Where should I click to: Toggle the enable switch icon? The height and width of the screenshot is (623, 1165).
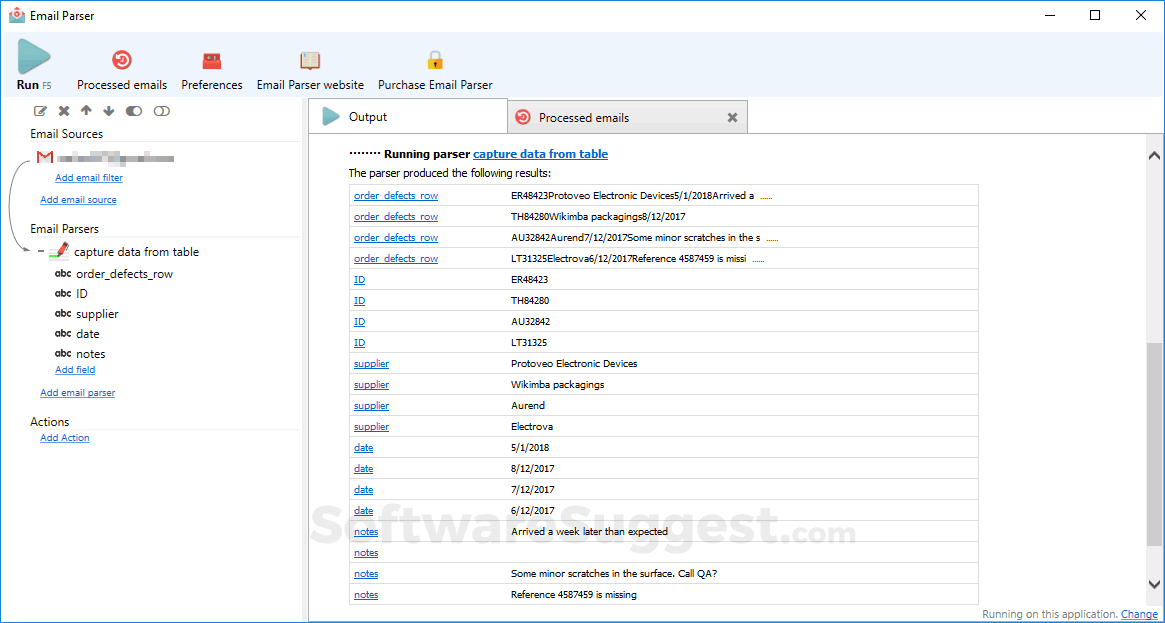134,111
